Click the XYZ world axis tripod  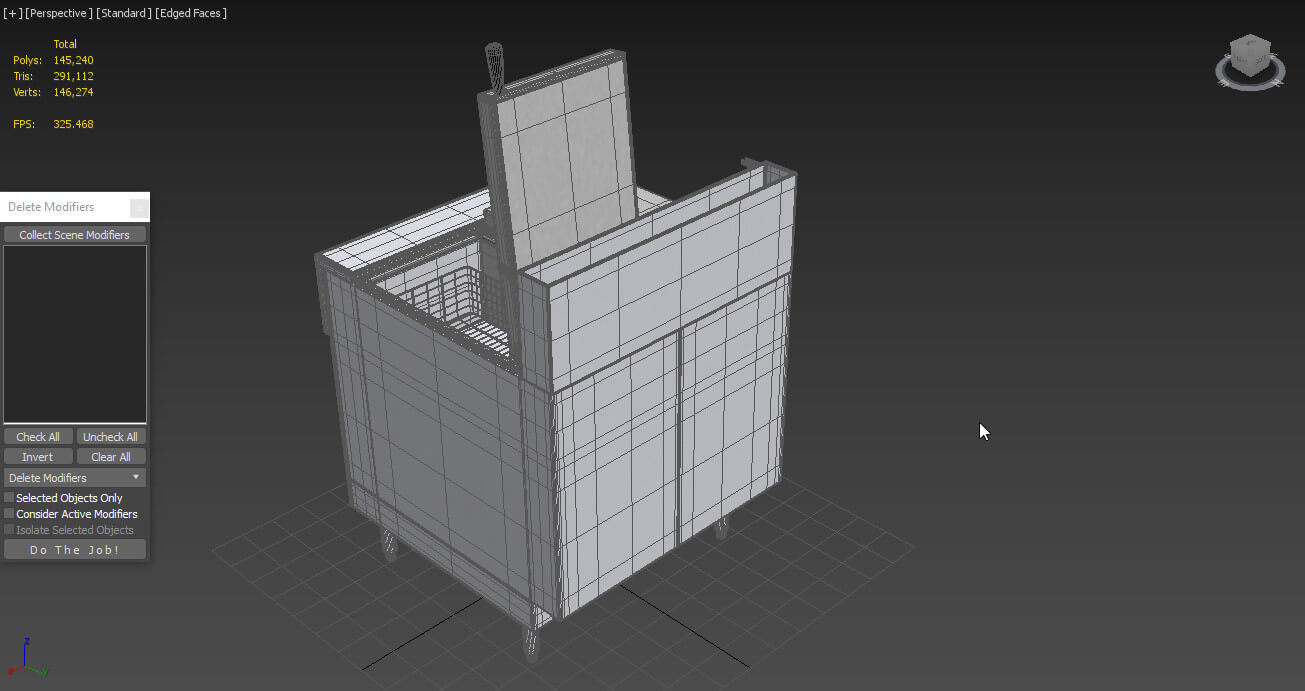(27, 658)
